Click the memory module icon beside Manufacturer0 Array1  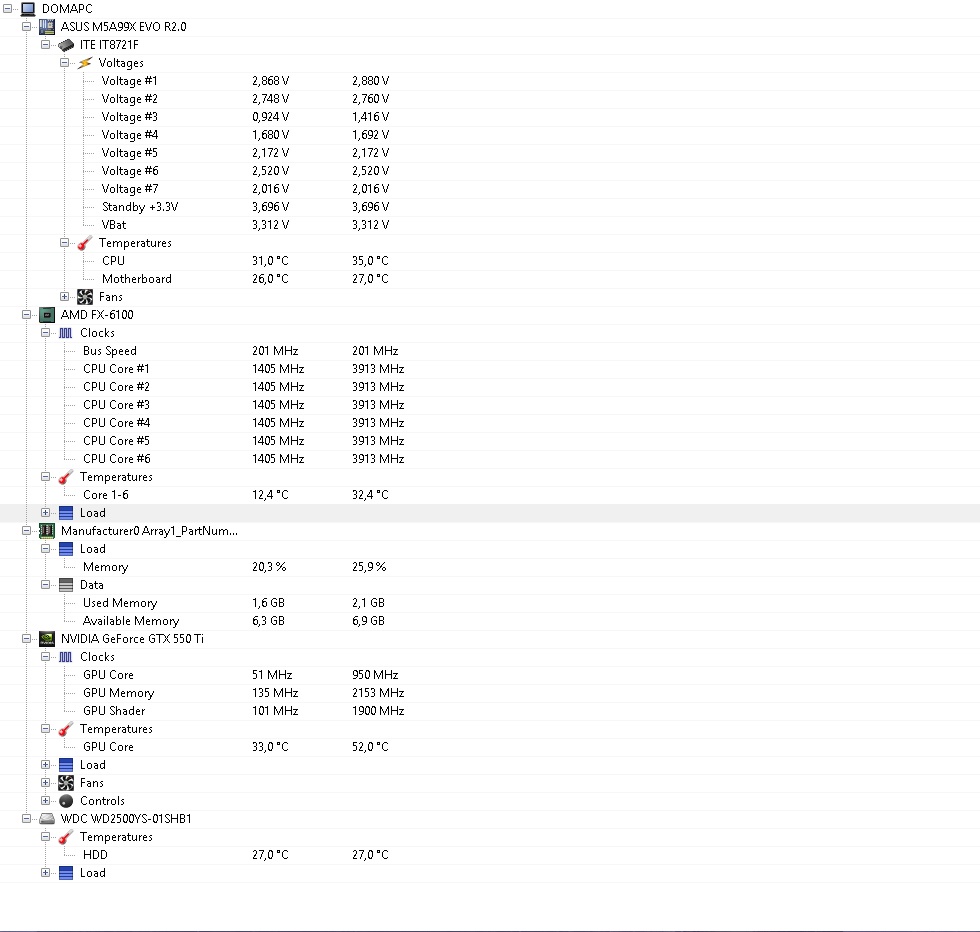(x=47, y=531)
